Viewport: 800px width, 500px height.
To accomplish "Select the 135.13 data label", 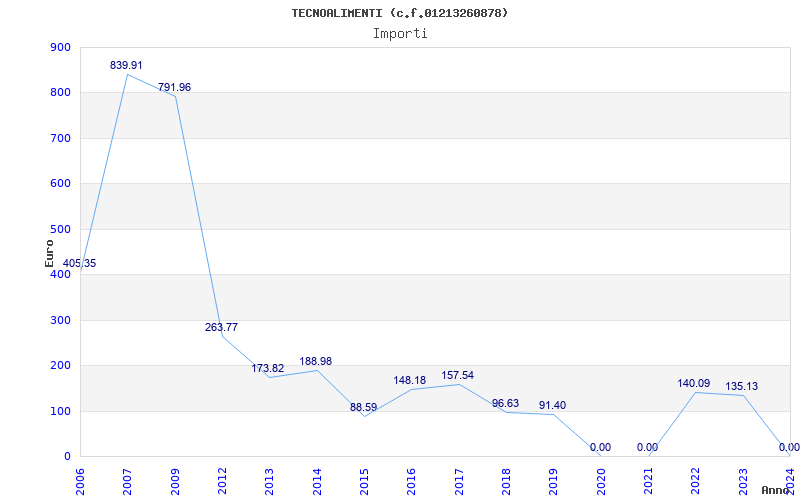I will click(x=741, y=386).
